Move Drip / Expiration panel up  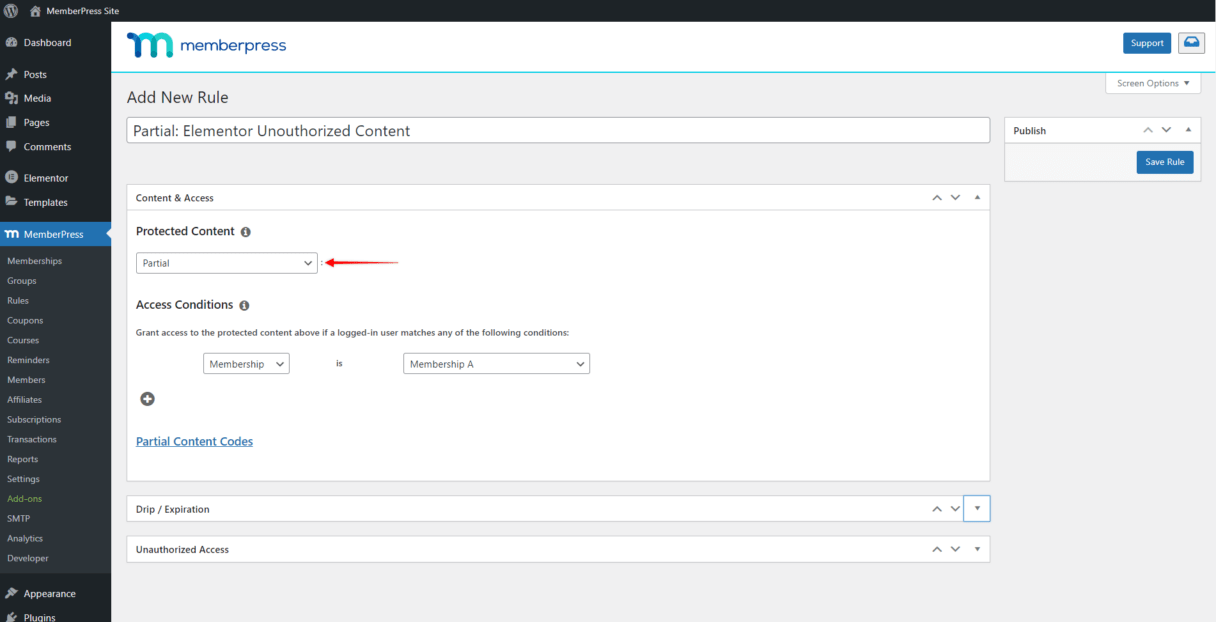click(x=937, y=509)
